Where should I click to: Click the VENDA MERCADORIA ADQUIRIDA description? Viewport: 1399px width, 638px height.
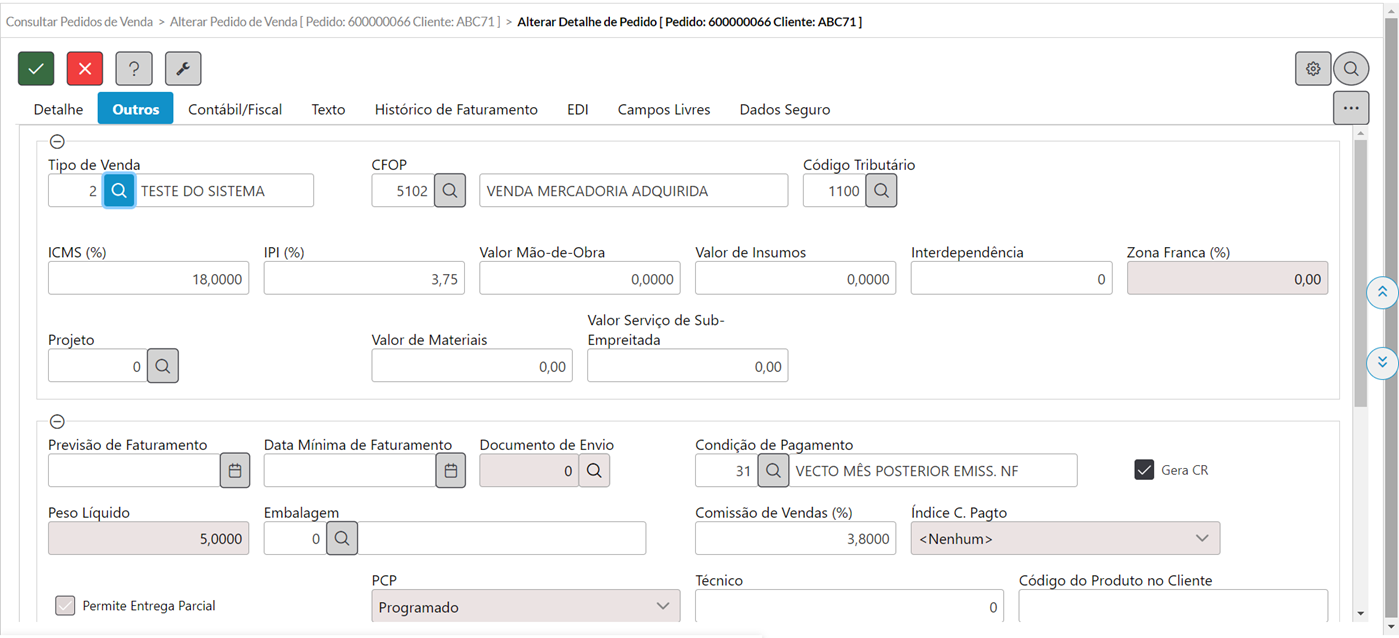click(633, 190)
